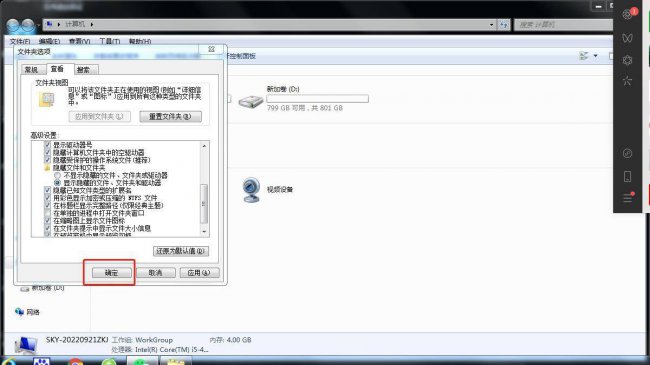The height and width of the screenshot is (365, 650).
Task: Click 网络 in the navigation pane
Action: [x=33, y=312]
